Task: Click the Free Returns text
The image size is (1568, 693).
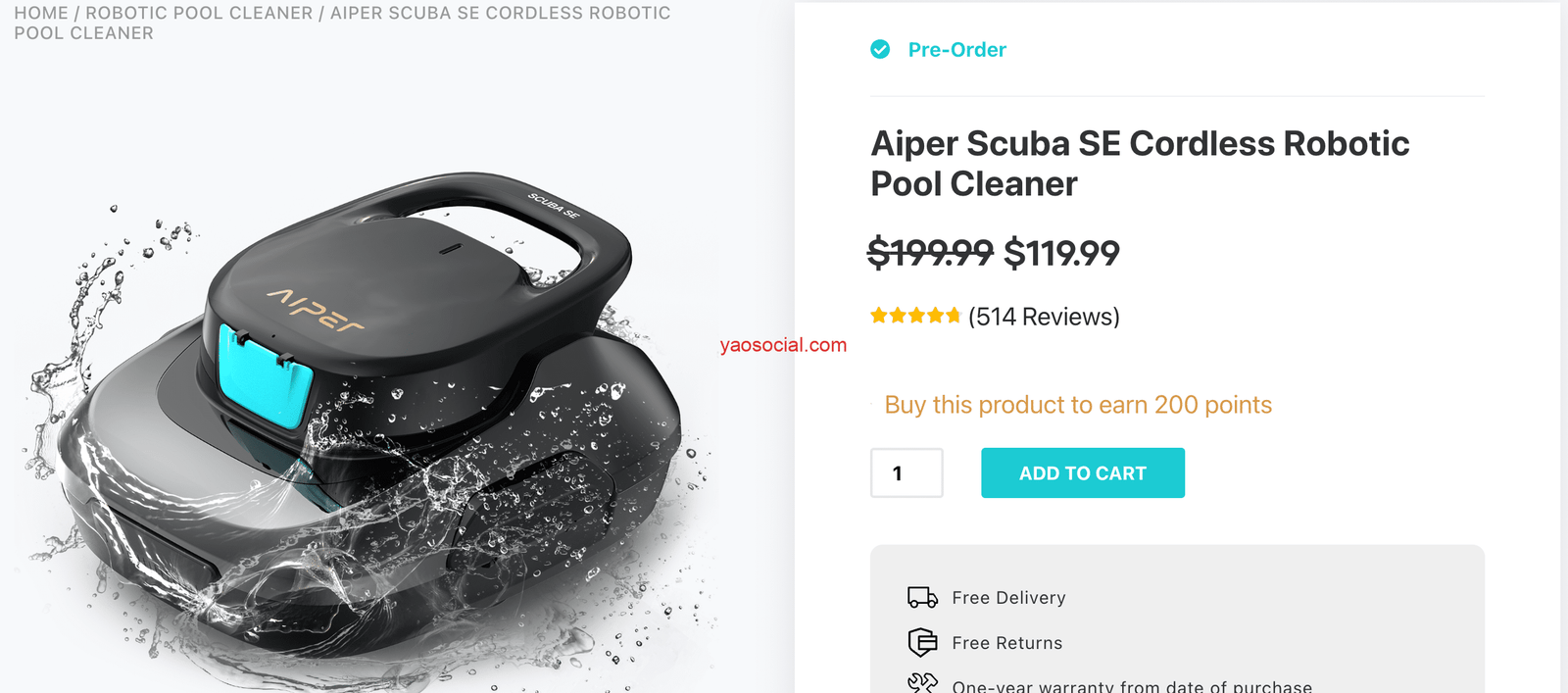Action: (x=1006, y=643)
